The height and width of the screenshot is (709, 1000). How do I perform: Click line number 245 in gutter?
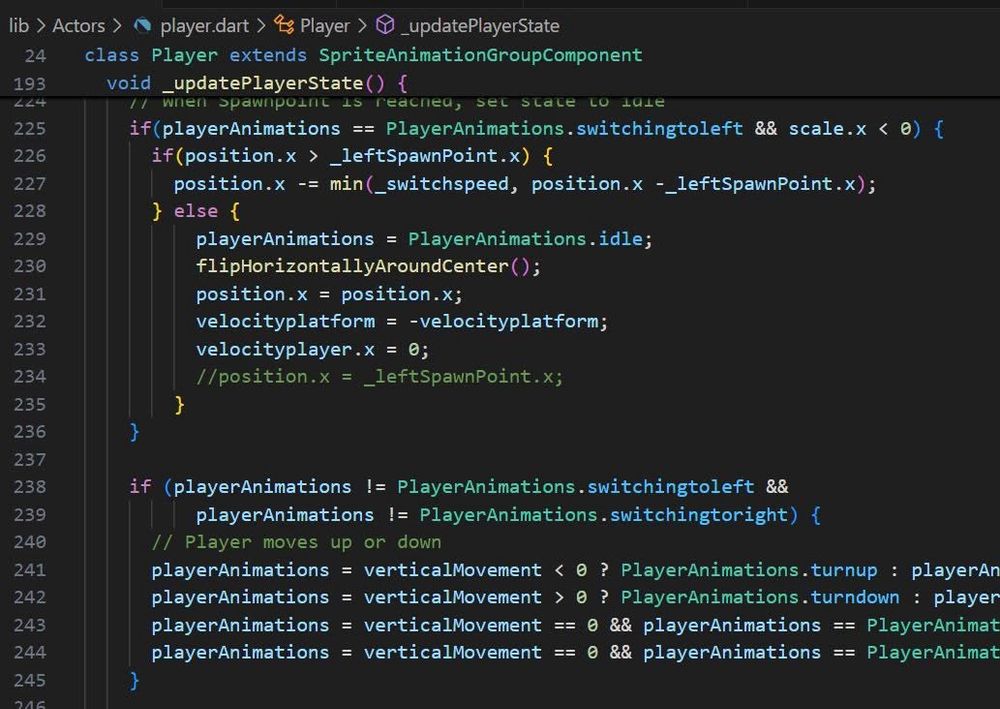click(30, 680)
